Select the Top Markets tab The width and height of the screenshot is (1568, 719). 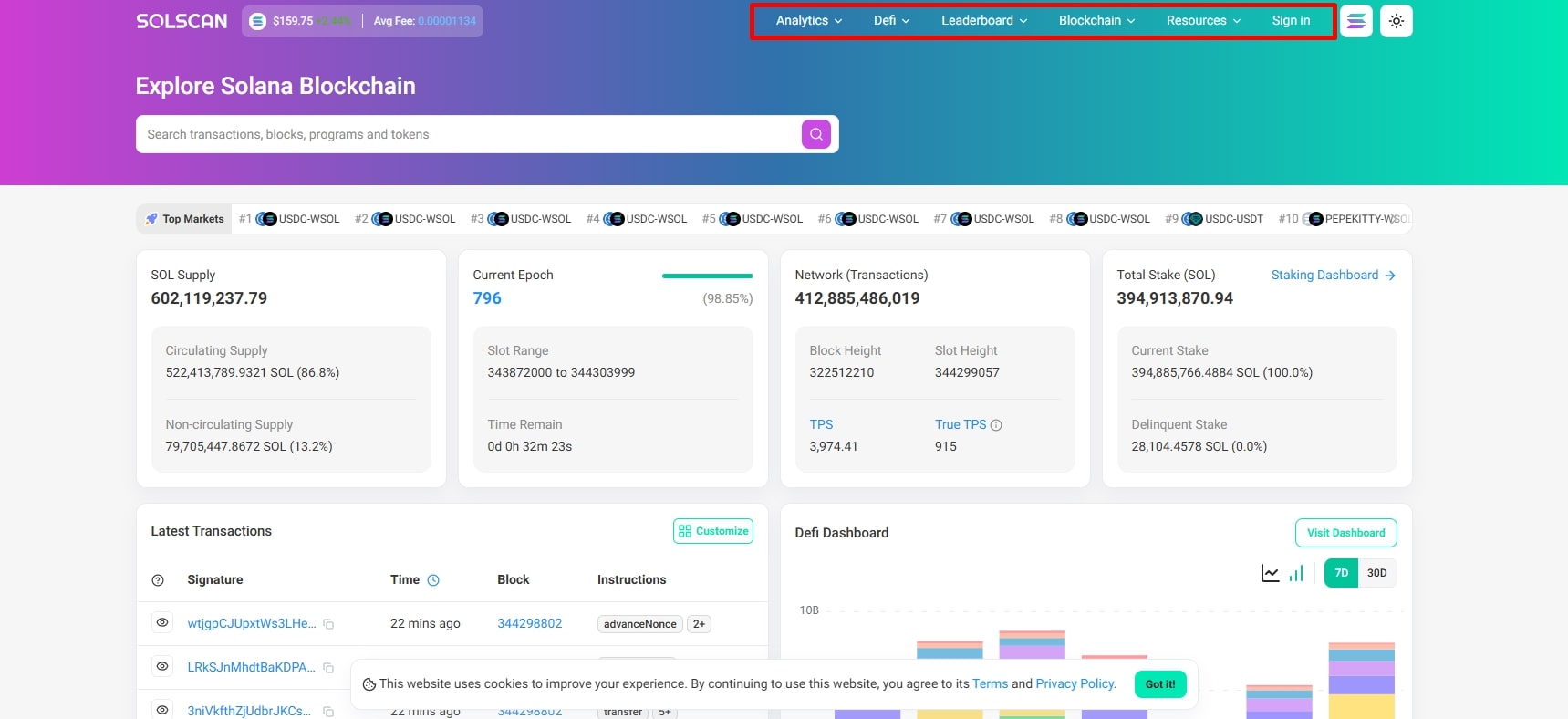click(x=184, y=219)
